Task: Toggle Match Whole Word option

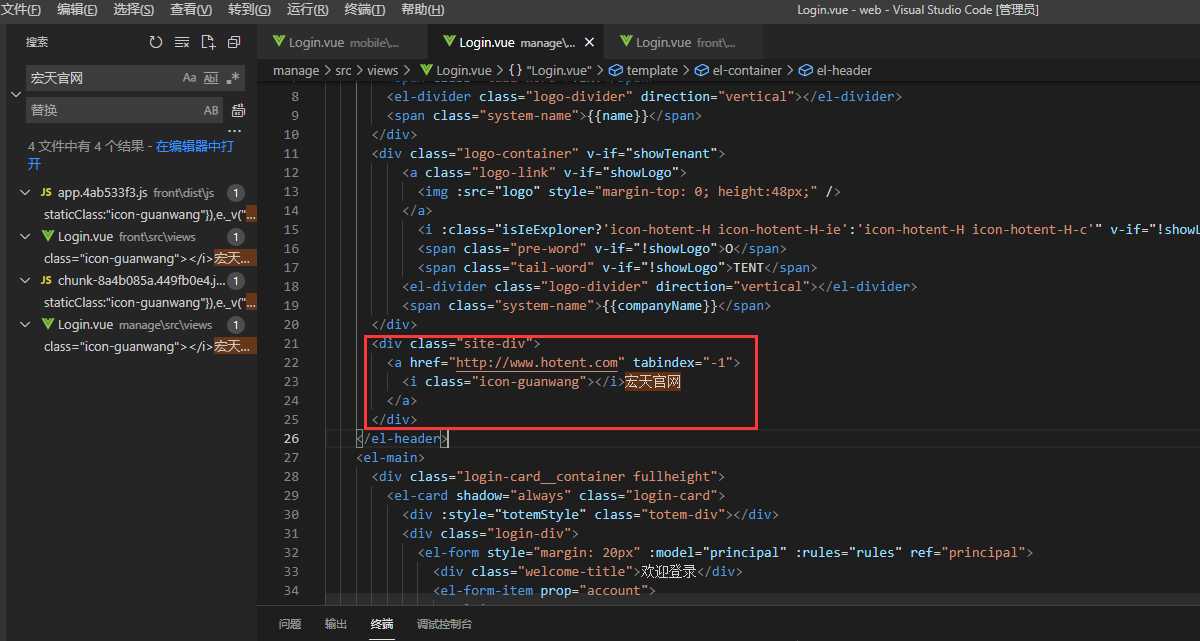Action: click(211, 78)
